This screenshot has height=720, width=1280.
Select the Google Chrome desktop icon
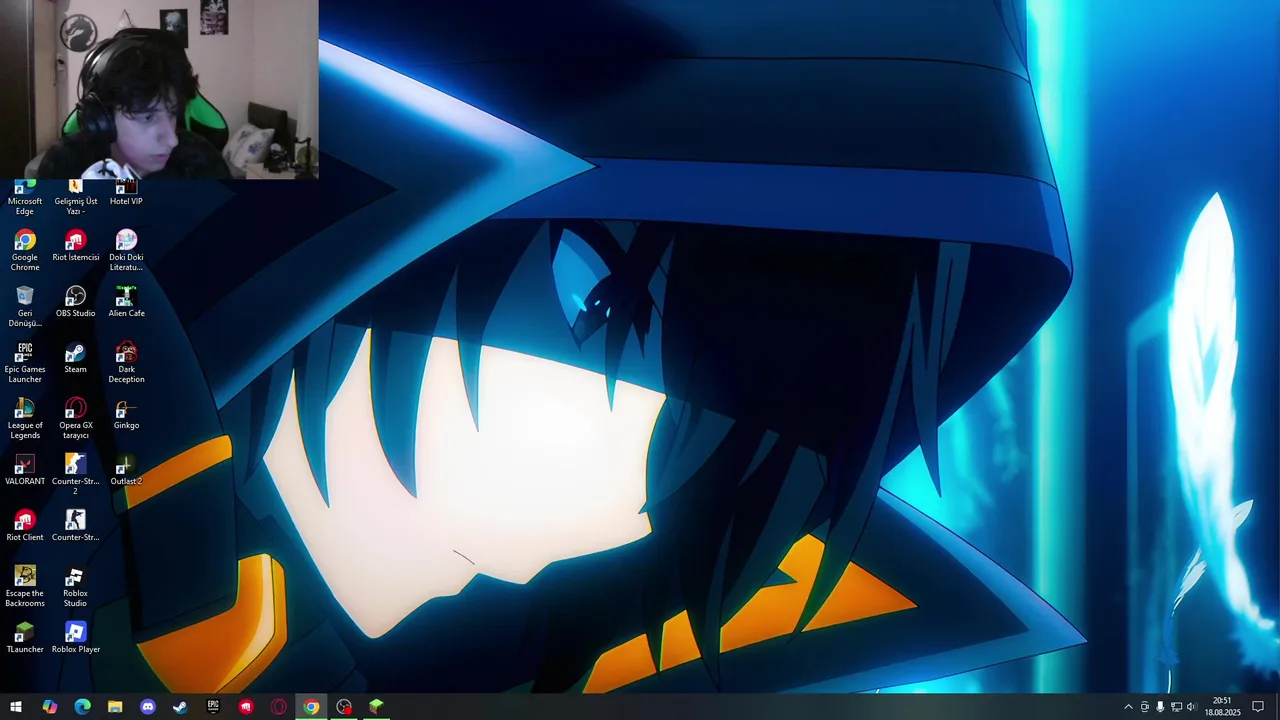tap(25, 251)
